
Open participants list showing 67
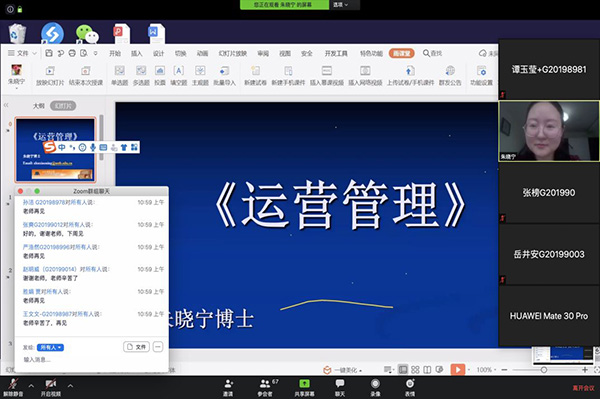[265, 387]
